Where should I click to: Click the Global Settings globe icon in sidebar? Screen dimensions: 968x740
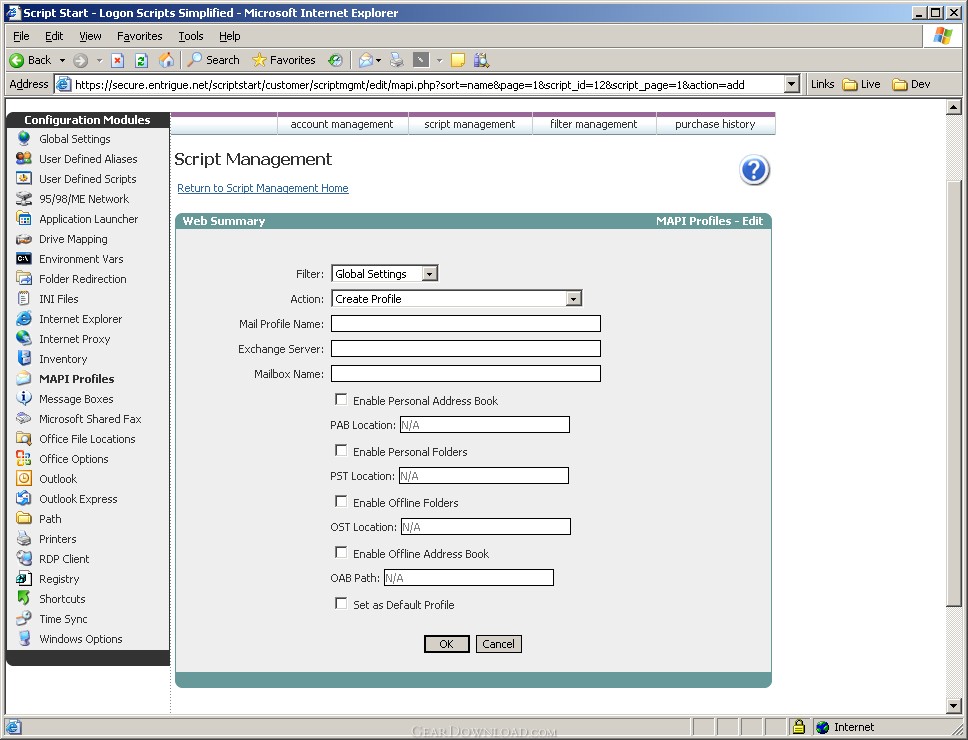(x=23, y=138)
